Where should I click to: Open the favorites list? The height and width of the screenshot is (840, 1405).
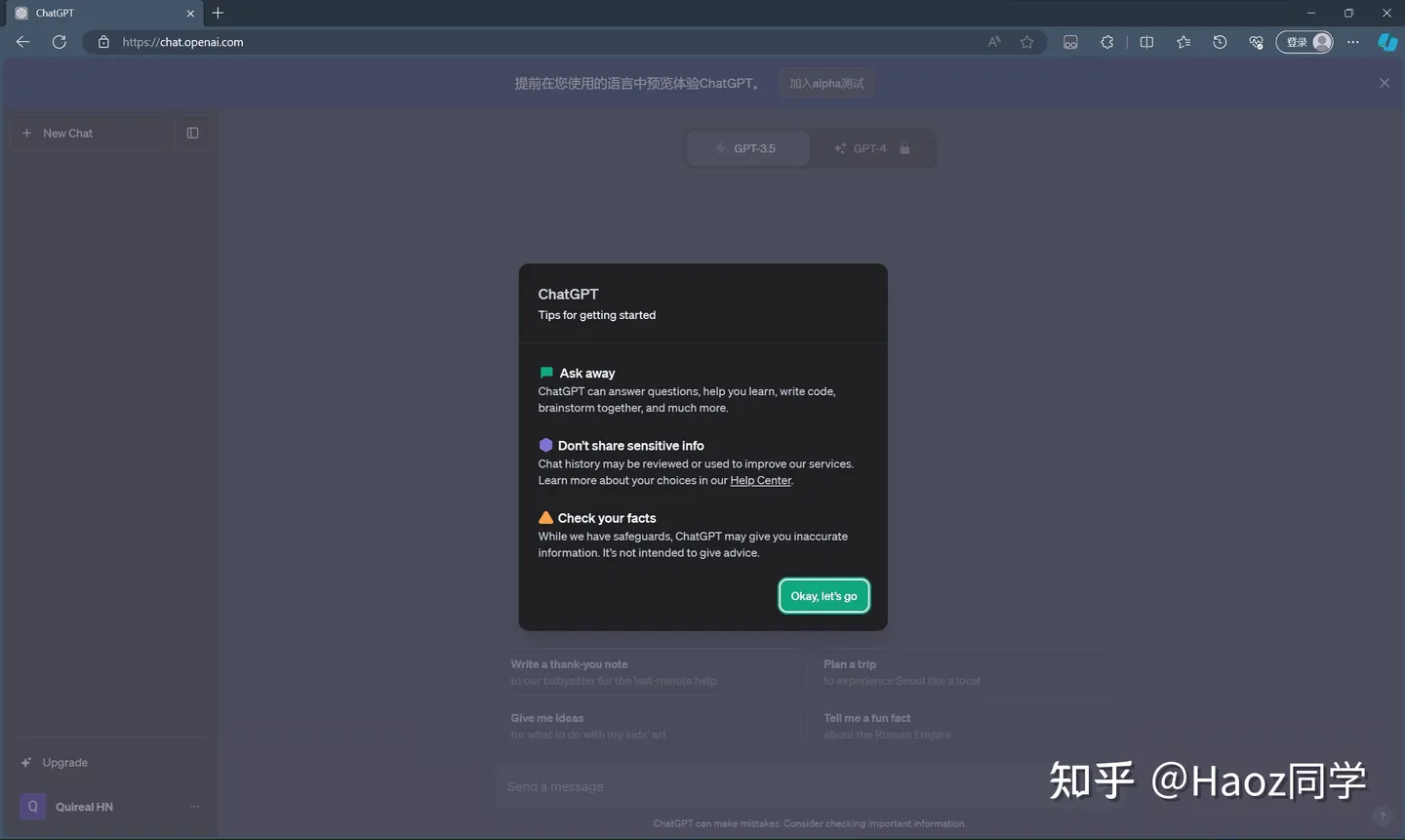click(x=1184, y=42)
